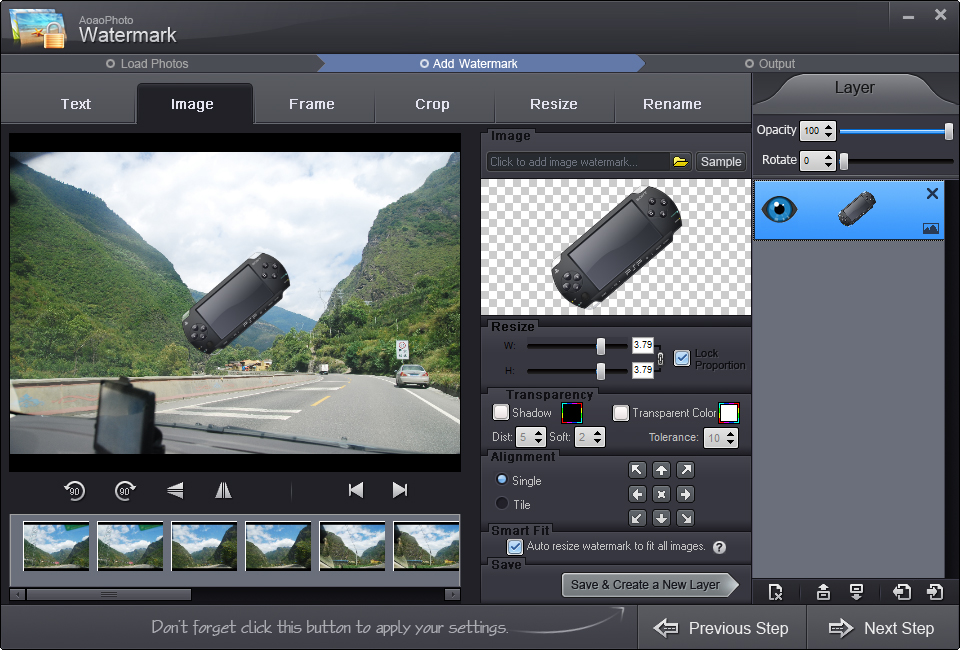The width and height of the screenshot is (960, 650).
Task: Click the Sample button
Action: [x=720, y=160]
